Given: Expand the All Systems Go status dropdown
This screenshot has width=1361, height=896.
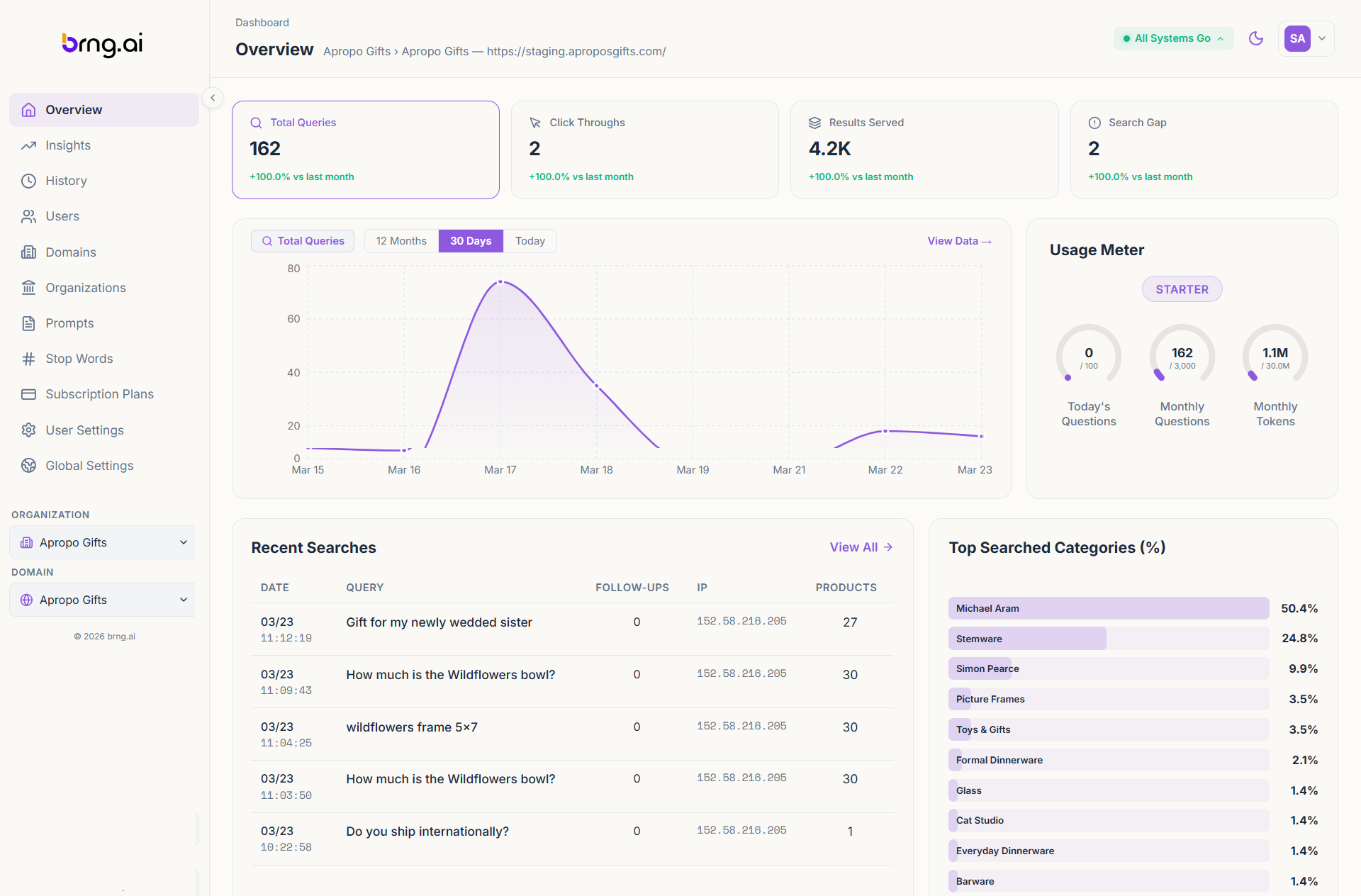Looking at the screenshot, I should (1173, 38).
